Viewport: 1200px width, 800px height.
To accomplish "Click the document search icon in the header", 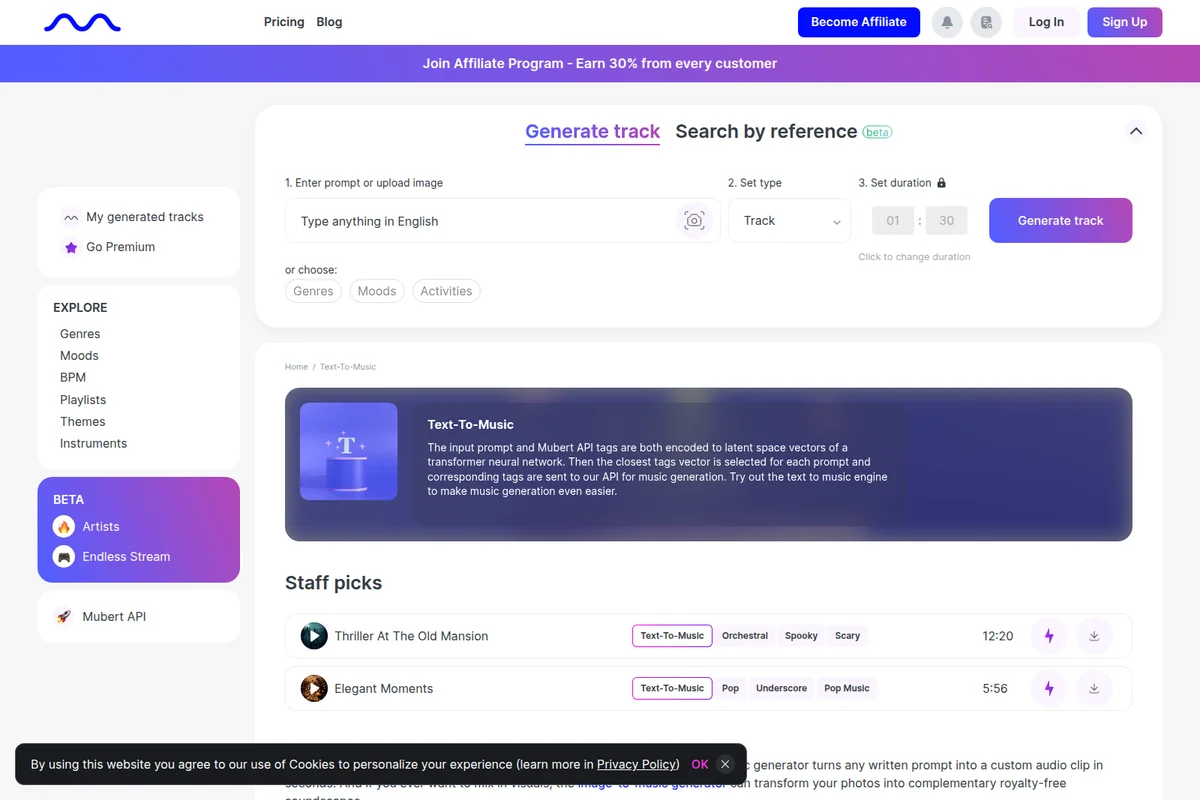I will (x=986, y=21).
